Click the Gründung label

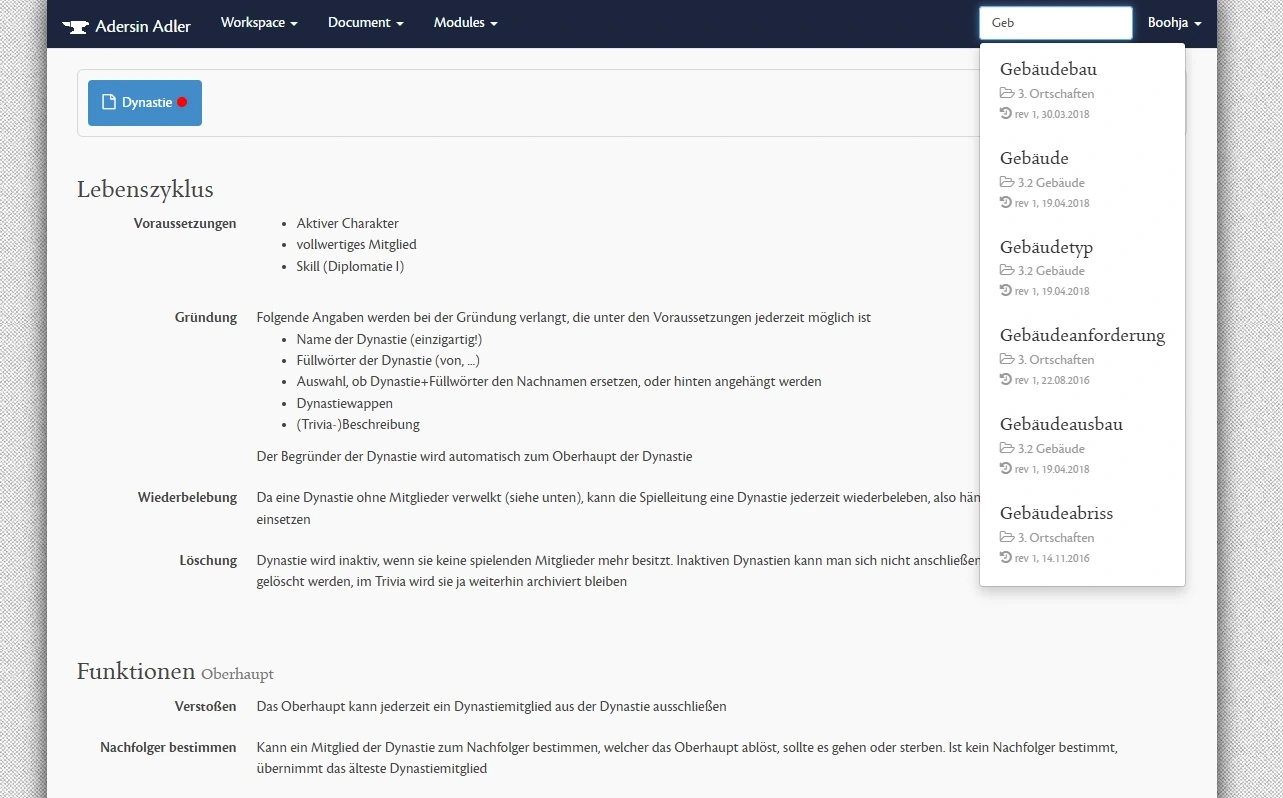pos(206,318)
